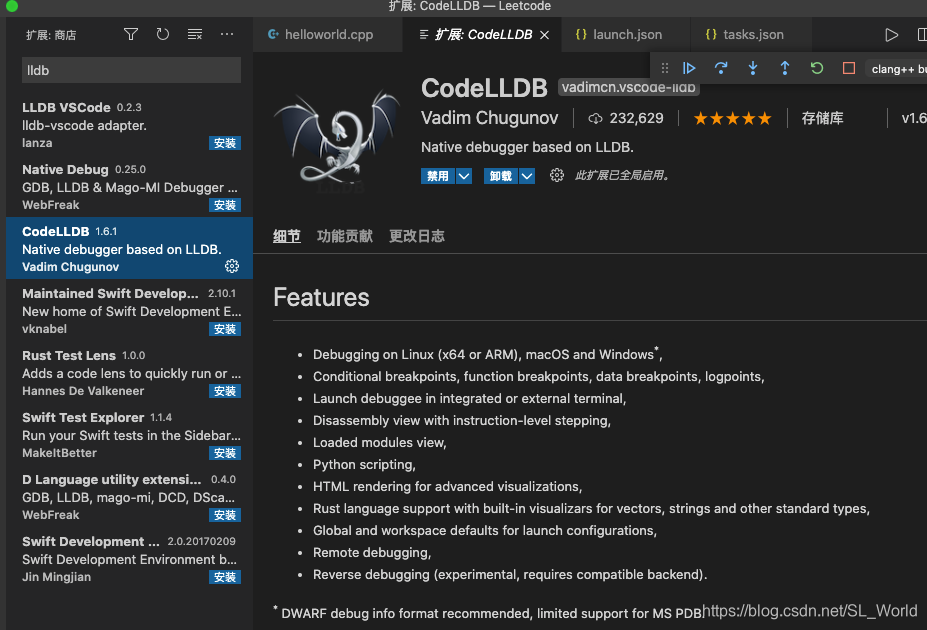Select the 细节 details tab
The height and width of the screenshot is (630, 927).
point(287,236)
